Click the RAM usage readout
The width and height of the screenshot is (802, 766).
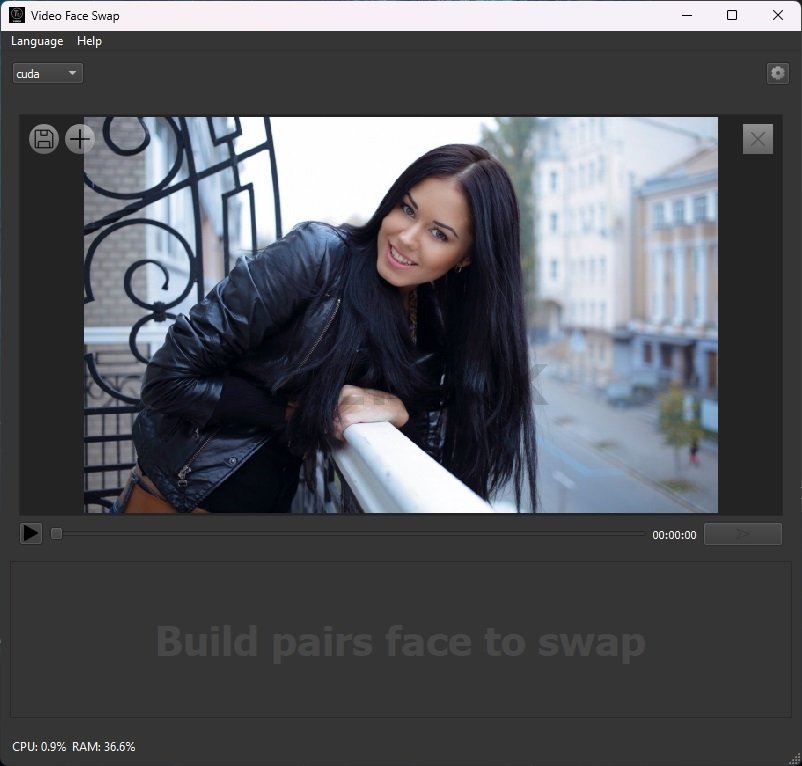[104, 747]
